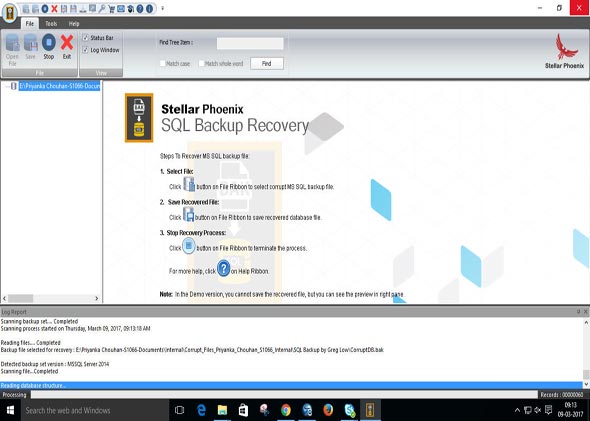Click the question mark help icon in quick access toolbar

(140, 9)
